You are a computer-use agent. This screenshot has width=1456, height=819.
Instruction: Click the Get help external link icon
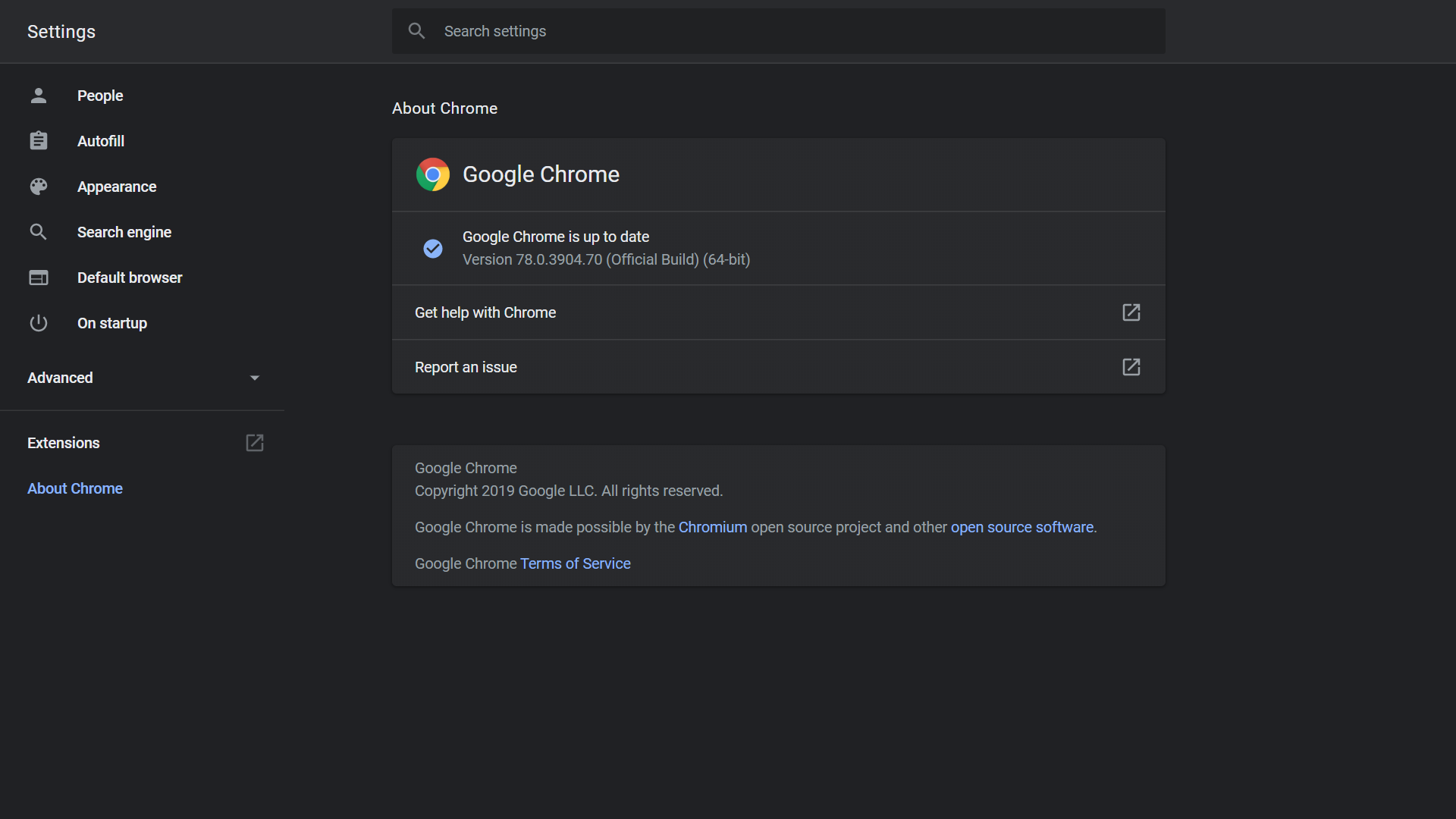[1131, 312]
